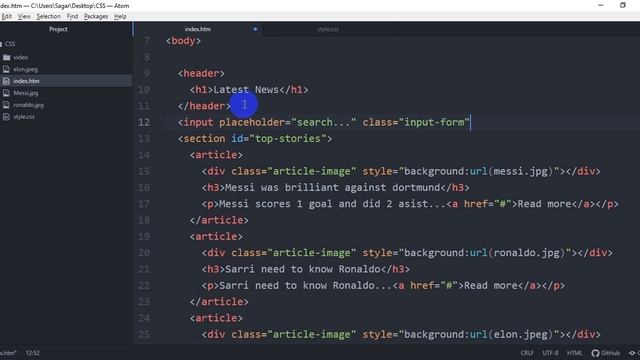Open the Edit menu
Image resolution: width=640 pixels, height=360 pixels.
(7, 16)
